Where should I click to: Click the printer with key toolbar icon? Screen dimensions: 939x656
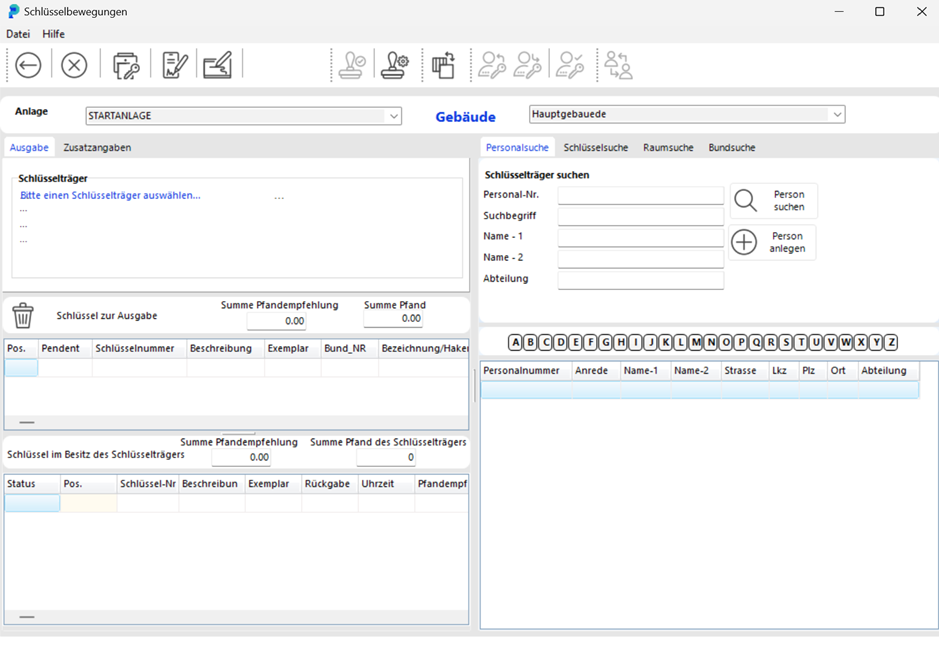pyautogui.click(x=126, y=66)
